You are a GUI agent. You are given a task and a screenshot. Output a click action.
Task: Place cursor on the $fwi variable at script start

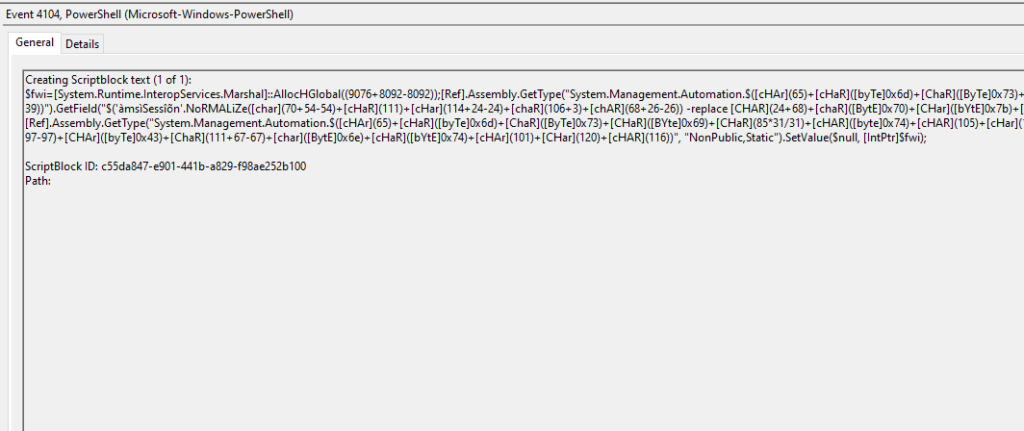(x=37, y=93)
